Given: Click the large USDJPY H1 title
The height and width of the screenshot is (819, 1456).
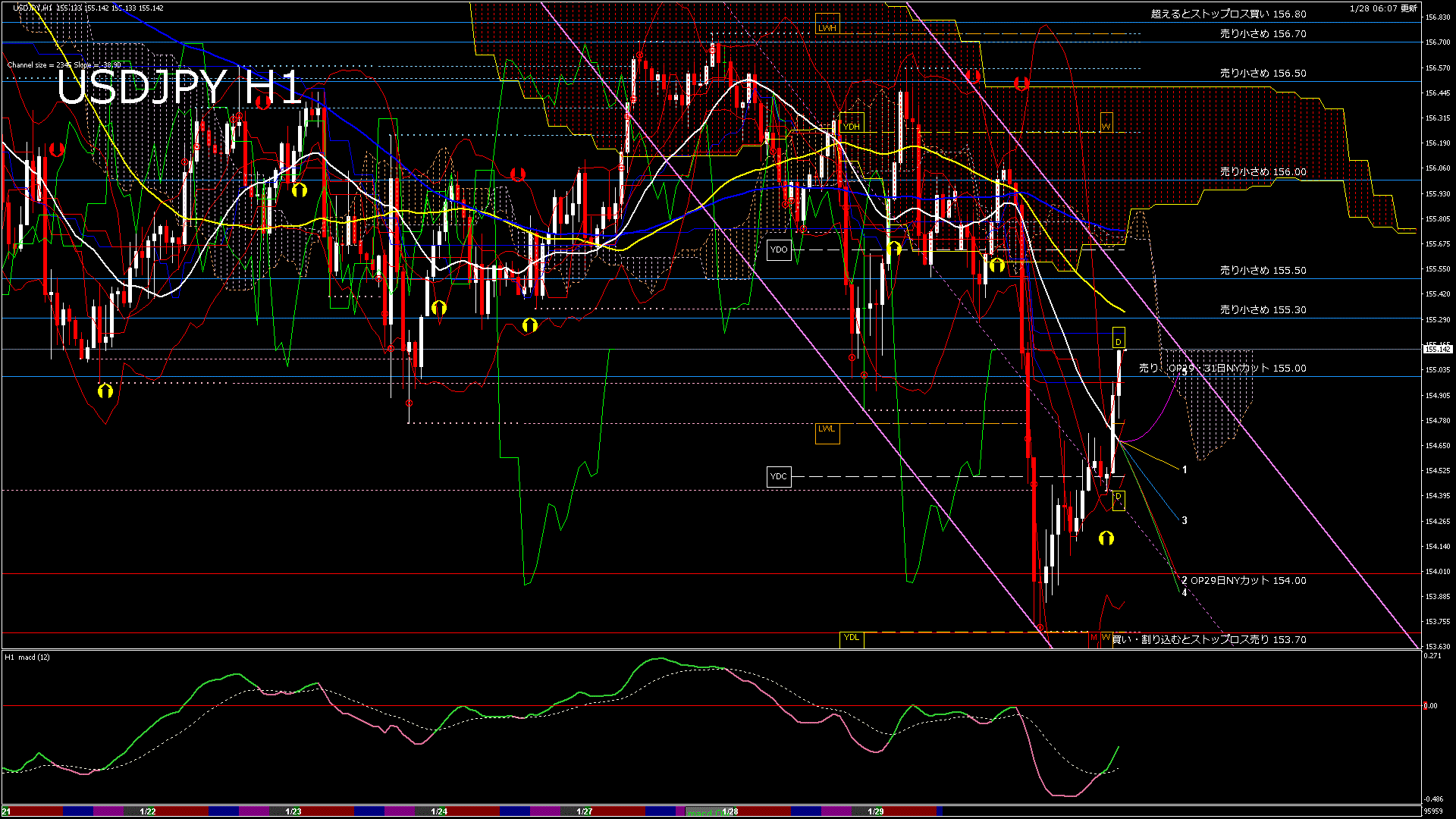Looking at the screenshot, I should pos(180,86).
